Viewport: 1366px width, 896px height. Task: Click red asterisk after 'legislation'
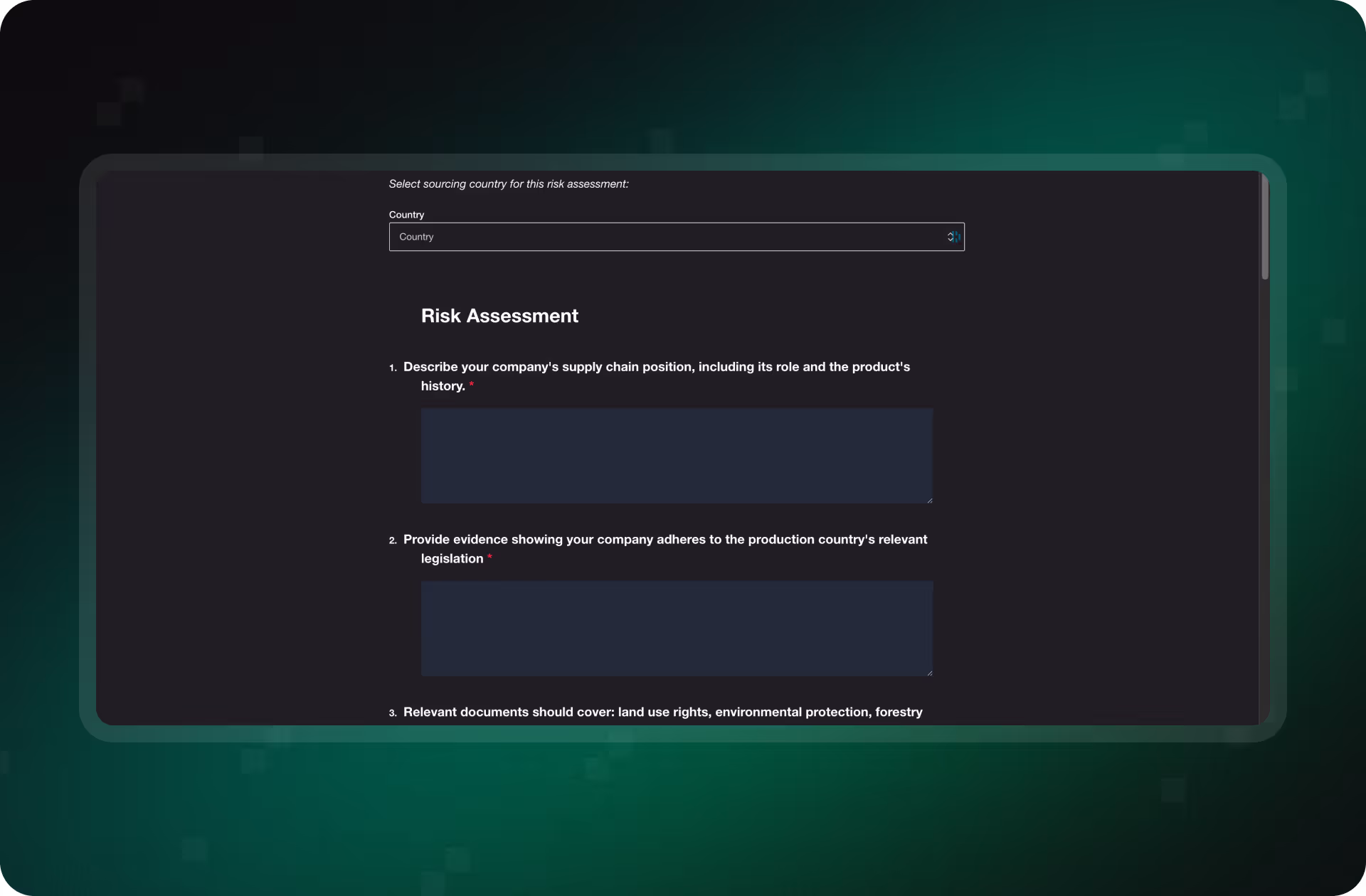click(489, 558)
